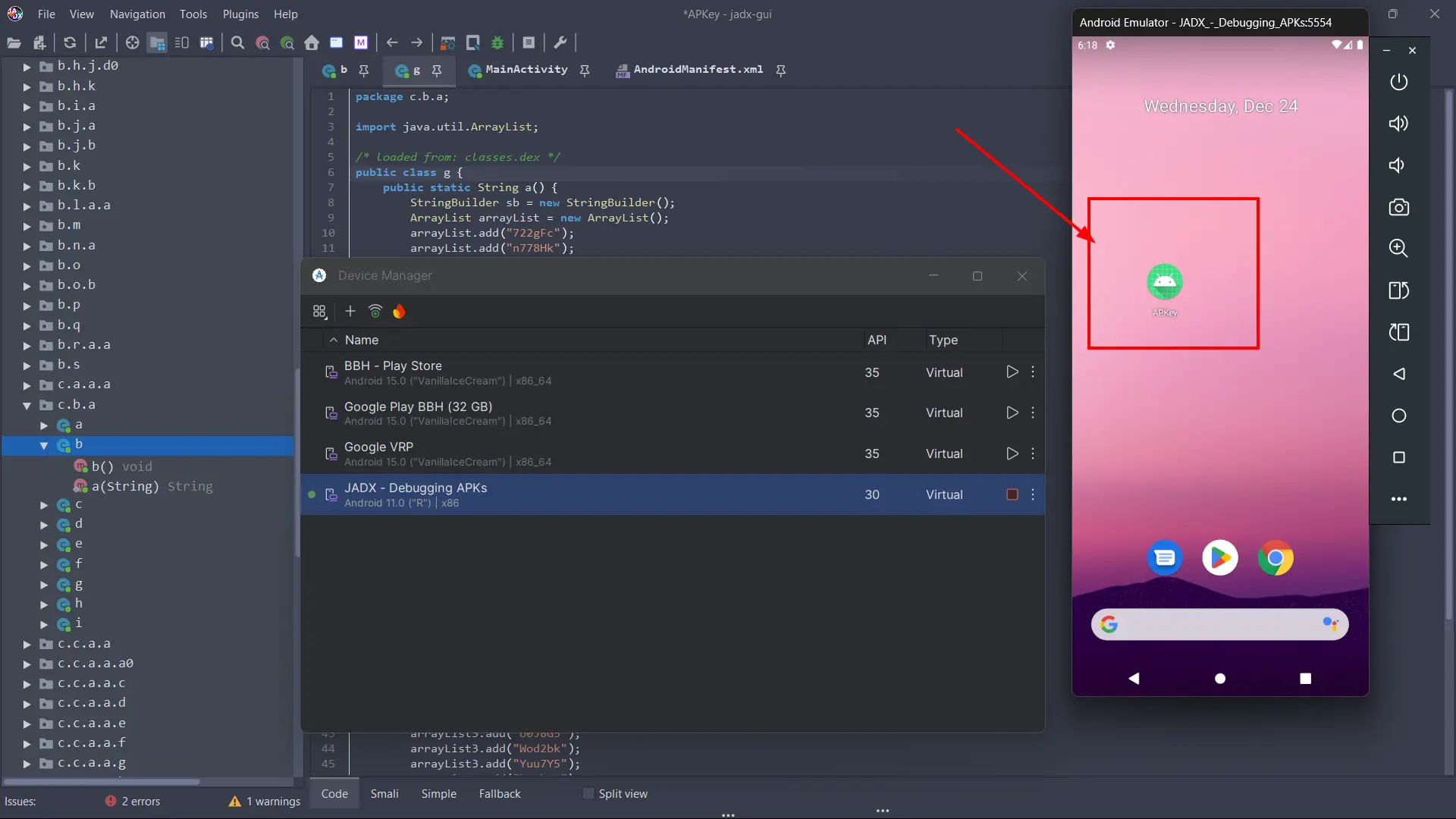Expand the b.h.k package

pos(27,86)
